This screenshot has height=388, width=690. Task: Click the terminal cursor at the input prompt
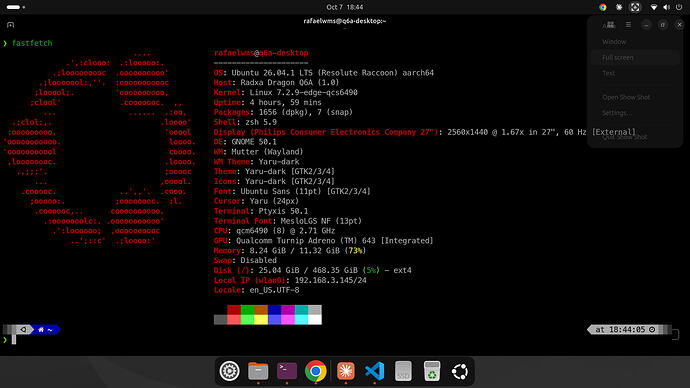(x=14, y=340)
